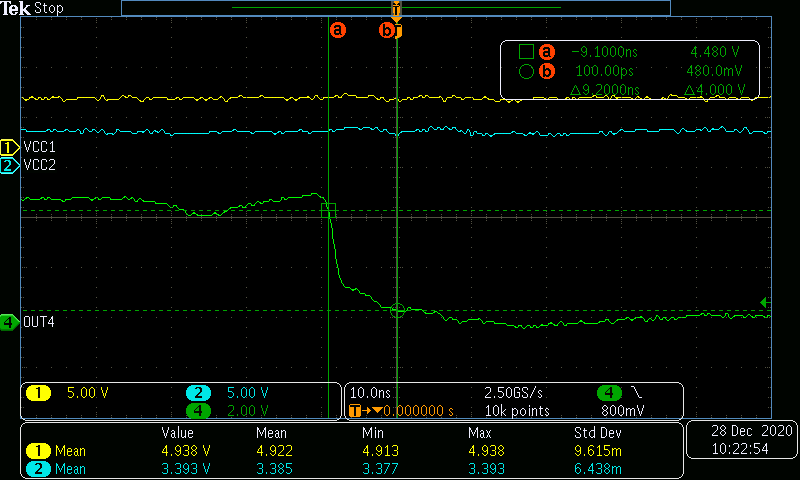Click the date 28 Dec 2020
The height and width of the screenshot is (480, 800).
coord(752,431)
